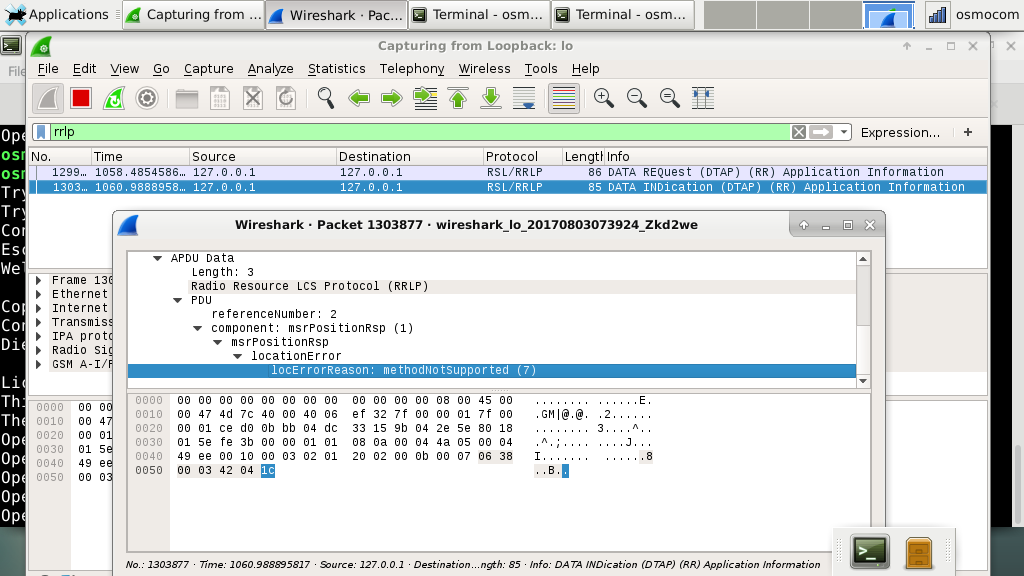Add a filter button with plus
Image resolution: width=1024 pixels, height=576 pixels.
click(968, 132)
